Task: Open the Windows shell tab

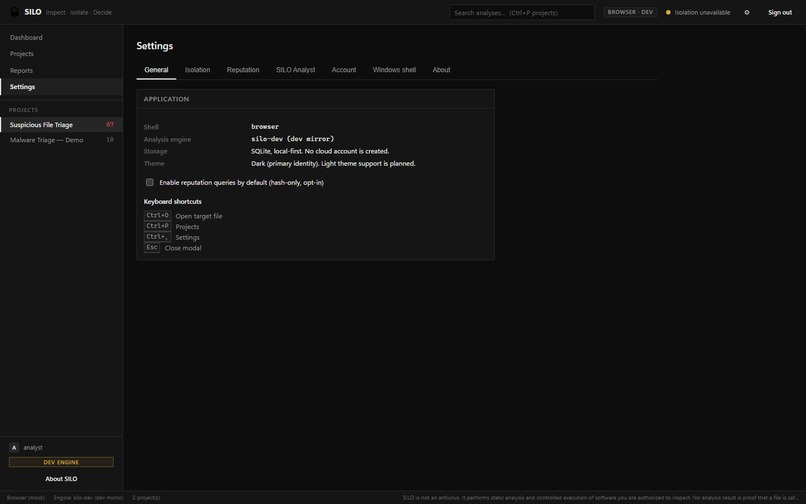Action: tap(394, 70)
